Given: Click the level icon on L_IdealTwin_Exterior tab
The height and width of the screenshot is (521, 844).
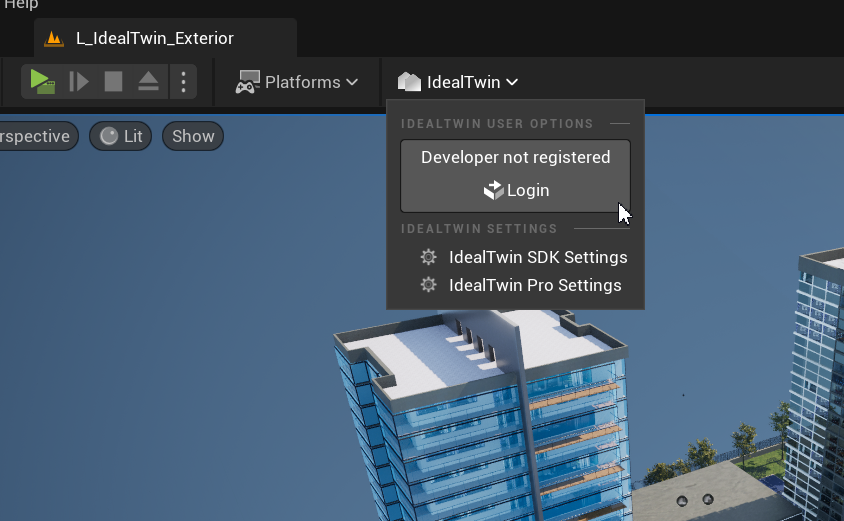Looking at the screenshot, I should 54,39.
